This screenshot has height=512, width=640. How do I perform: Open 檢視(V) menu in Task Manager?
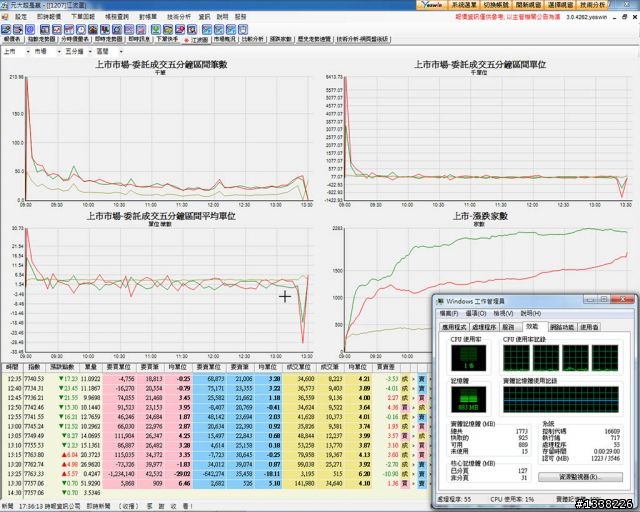(503, 313)
